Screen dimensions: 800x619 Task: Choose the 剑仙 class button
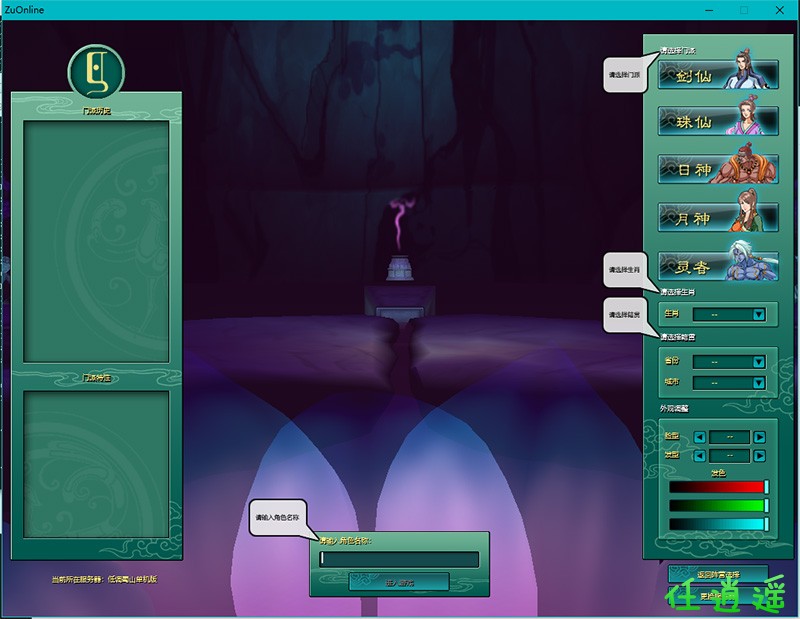click(718, 75)
